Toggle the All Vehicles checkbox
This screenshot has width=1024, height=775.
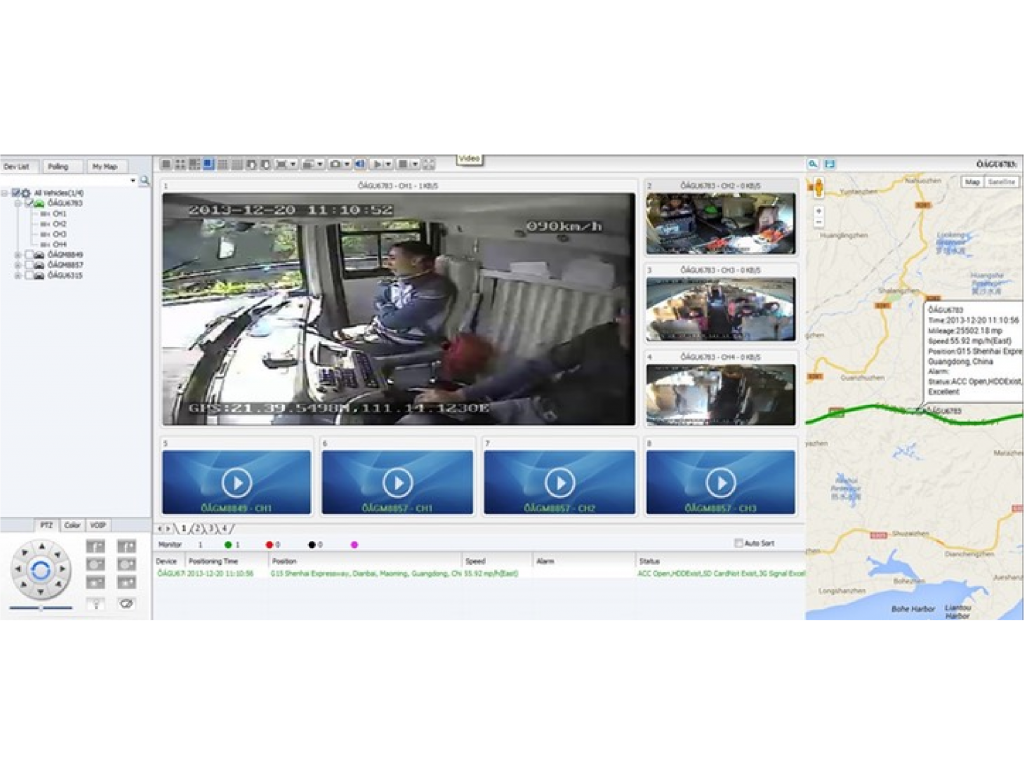point(16,193)
